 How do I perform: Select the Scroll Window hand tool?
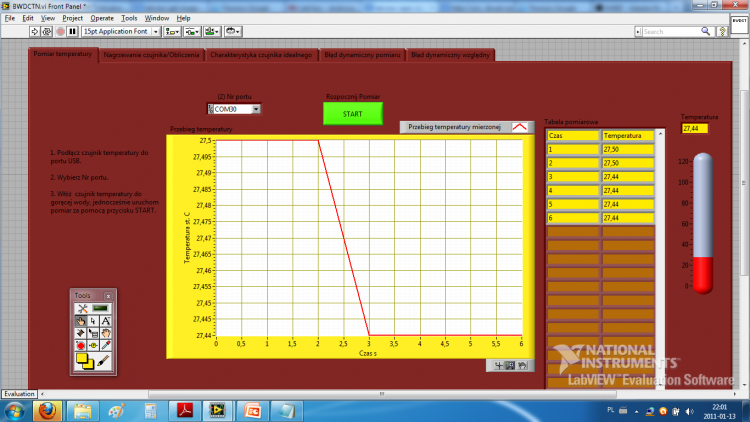[x=106, y=333]
